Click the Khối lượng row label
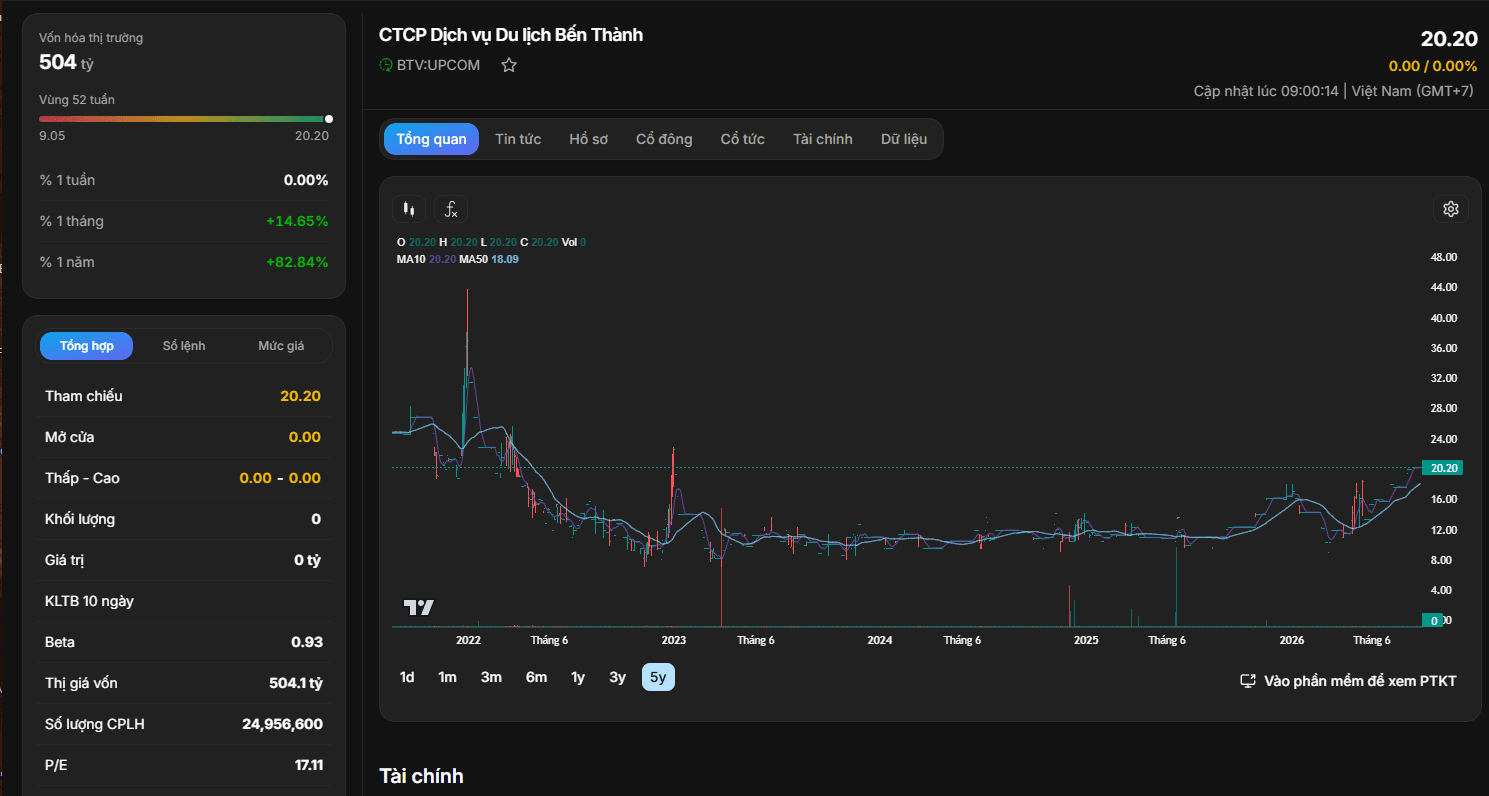The width and height of the screenshot is (1489, 796). click(80, 519)
